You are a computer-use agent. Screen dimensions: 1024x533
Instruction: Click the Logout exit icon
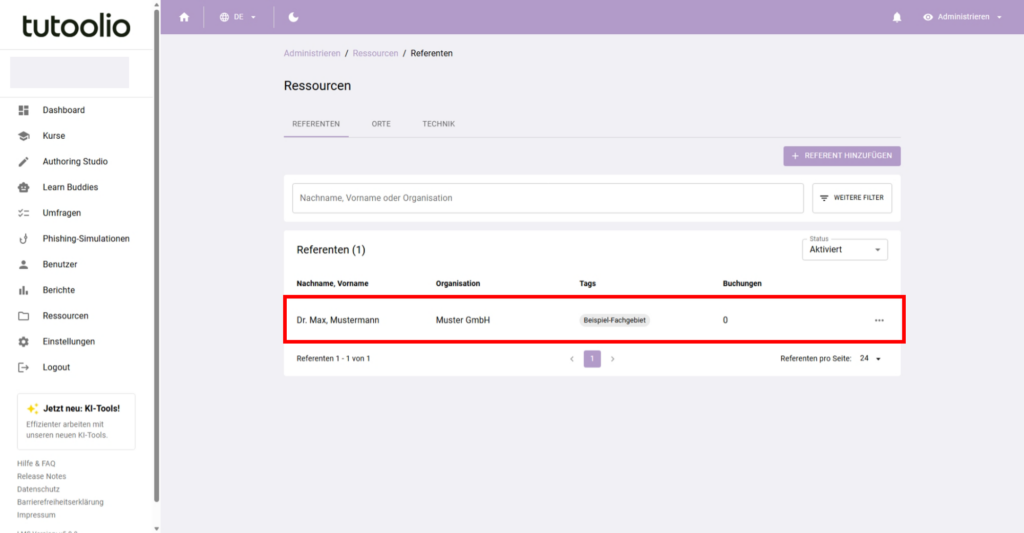tap(24, 367)
